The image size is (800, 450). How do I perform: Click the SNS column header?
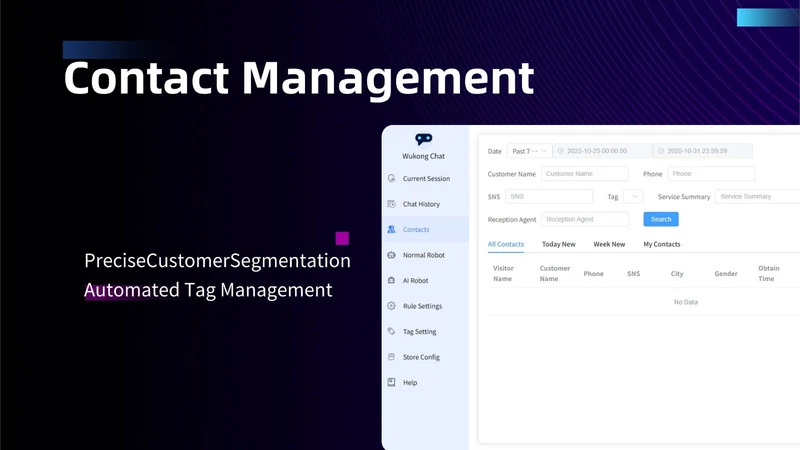click(634, 274)
